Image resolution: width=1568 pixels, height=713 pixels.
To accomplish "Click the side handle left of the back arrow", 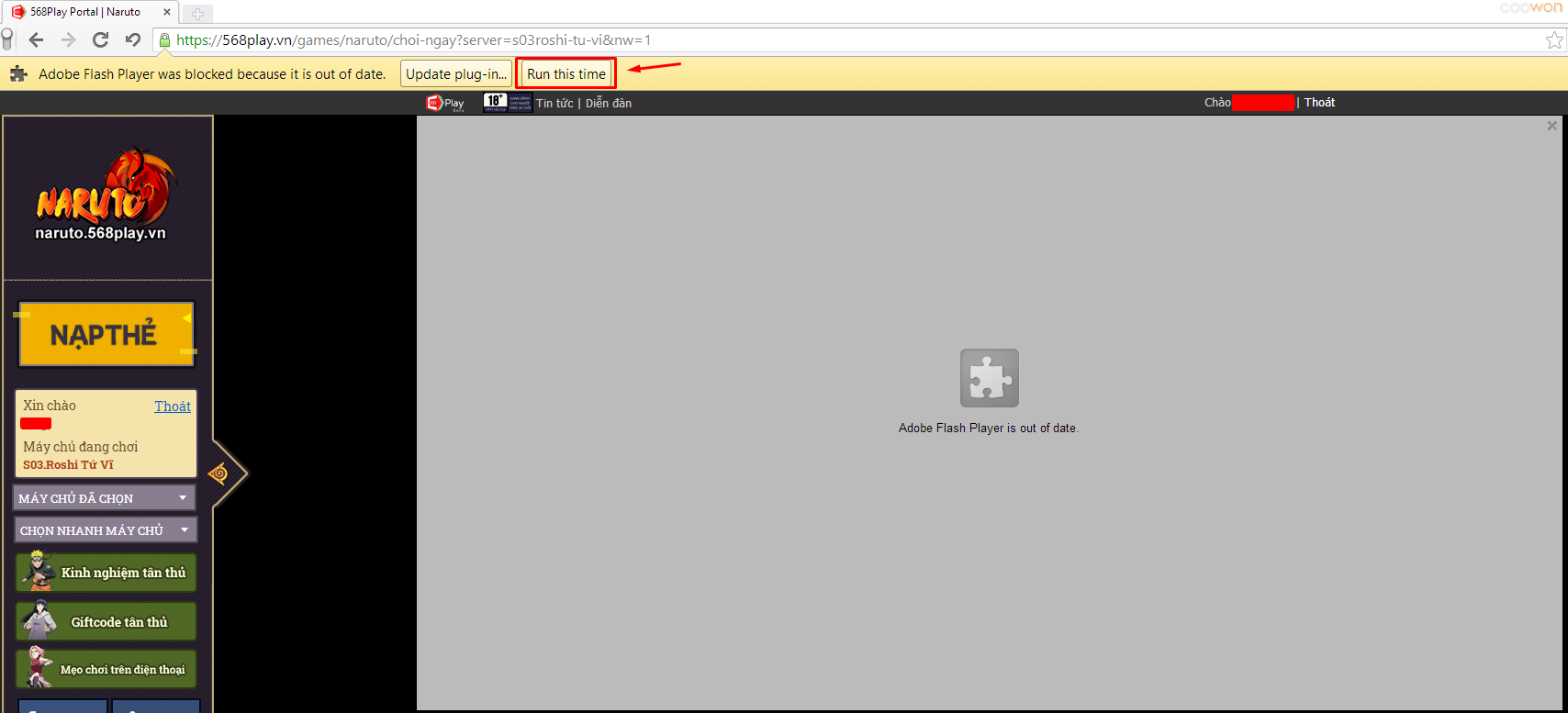I will (x=7, y=39).
